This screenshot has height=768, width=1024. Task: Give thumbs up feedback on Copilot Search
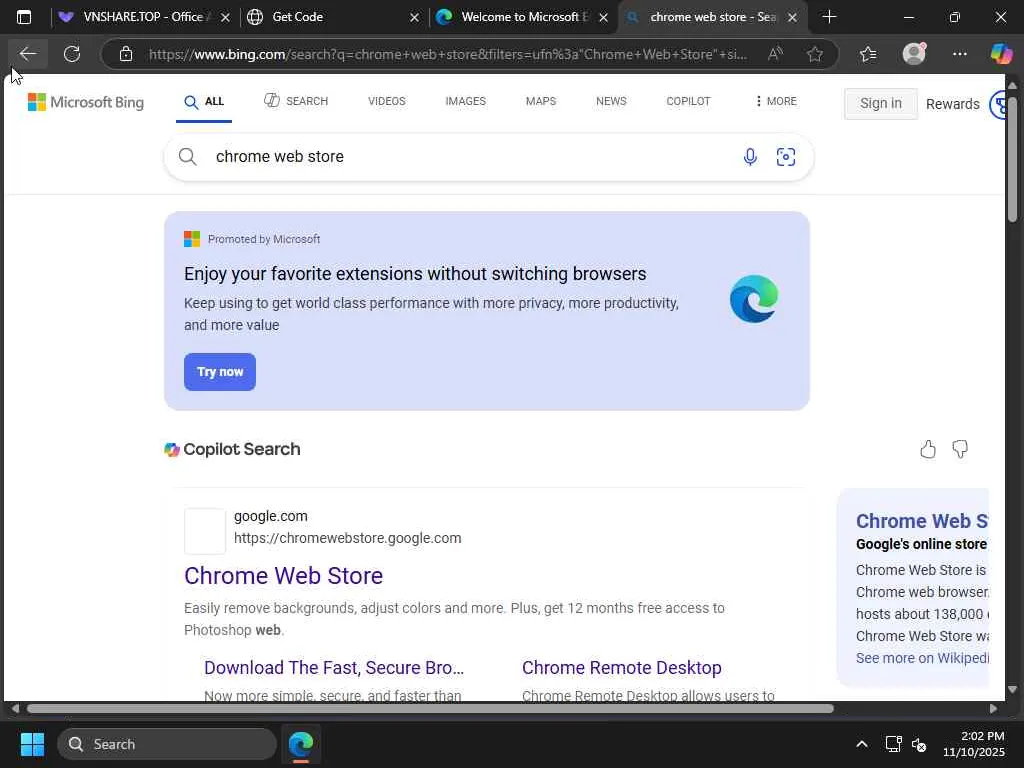[x=927, y=449]
